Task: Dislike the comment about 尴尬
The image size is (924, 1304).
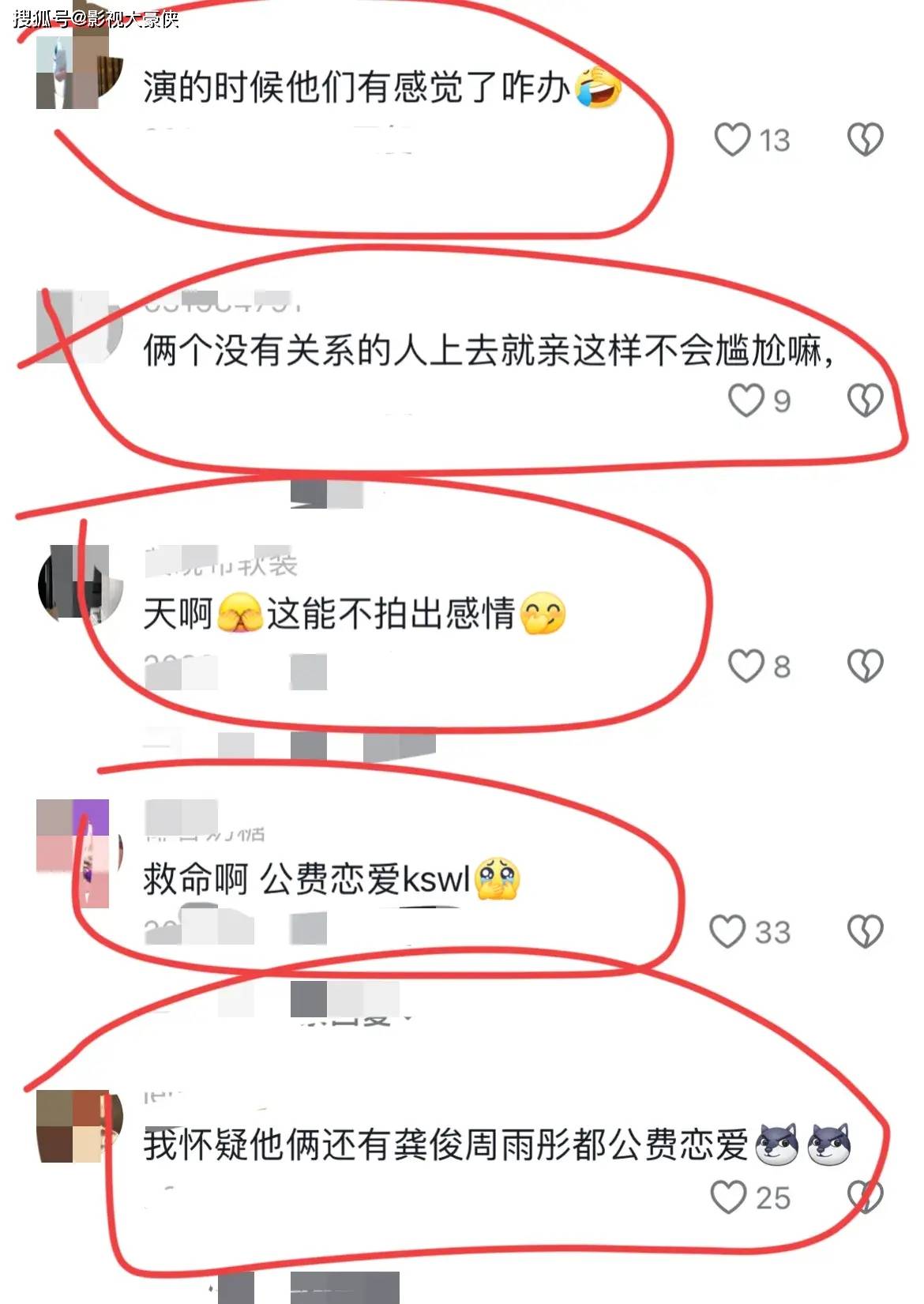Action: pyautogui.click(x=865, y=400)
